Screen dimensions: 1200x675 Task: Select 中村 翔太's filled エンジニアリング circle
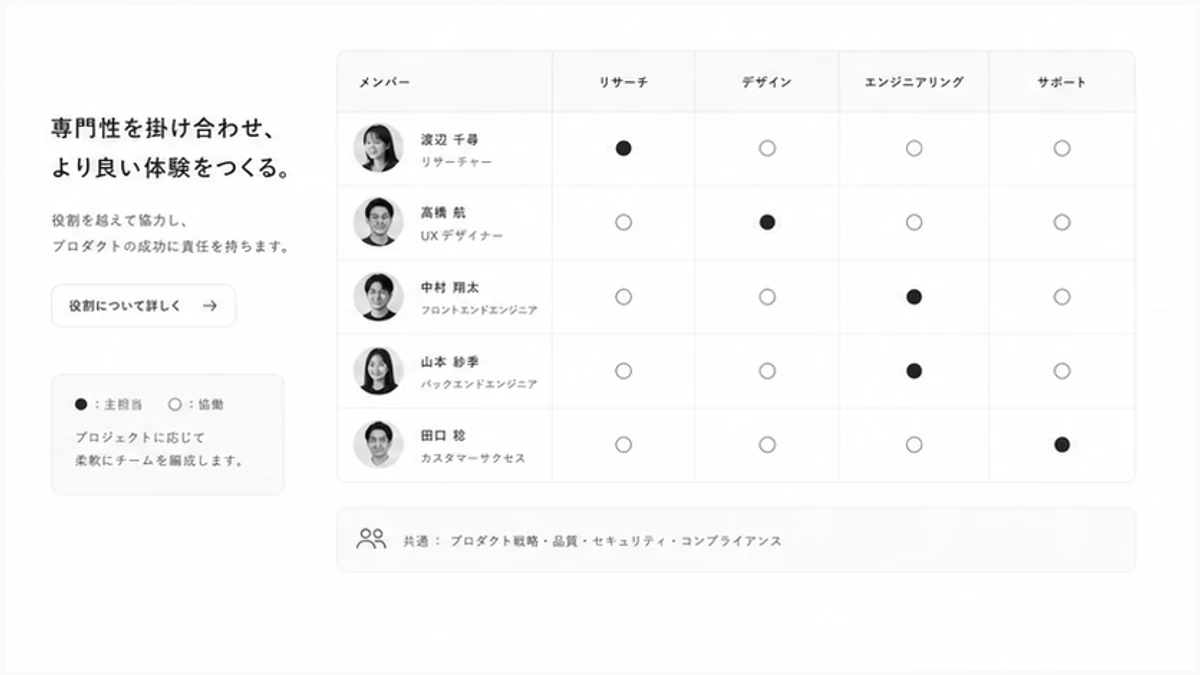(x=913, y=297)
